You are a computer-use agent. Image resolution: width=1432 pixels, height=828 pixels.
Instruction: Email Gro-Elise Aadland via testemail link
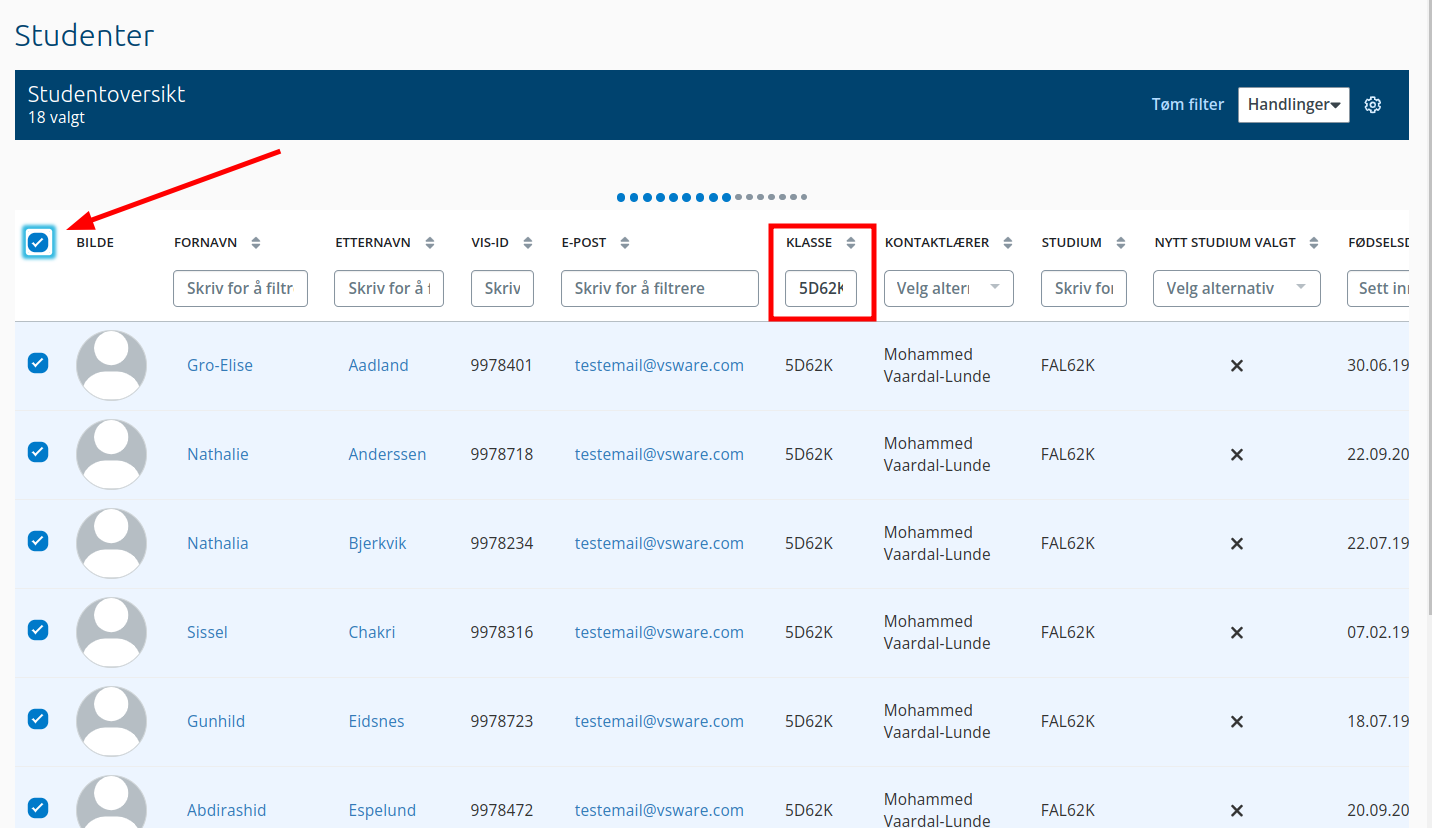659,365
